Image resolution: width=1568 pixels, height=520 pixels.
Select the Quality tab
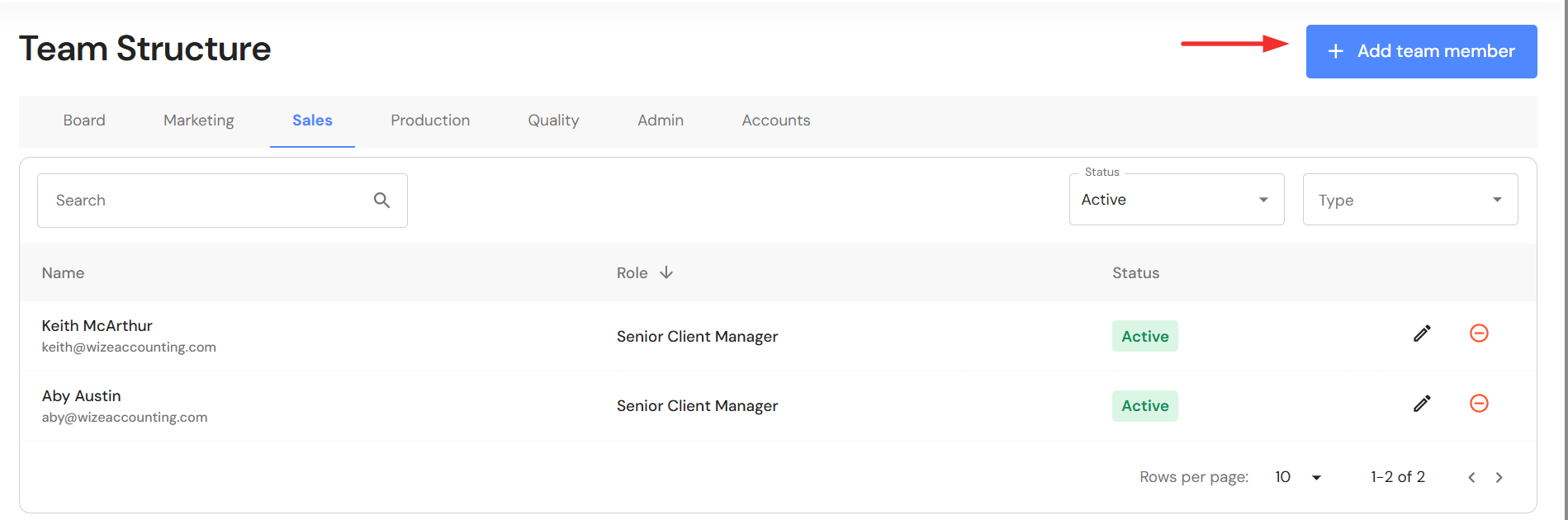(553, 121)
